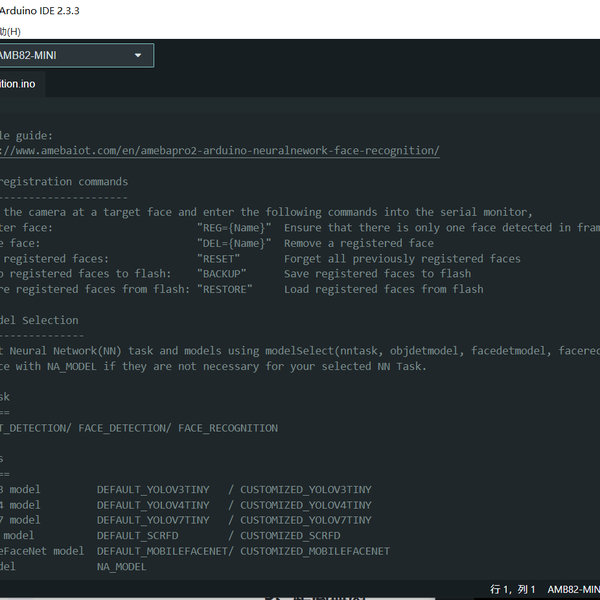Image resolution: width=600 pixels, height=600 pixels.
Task: Click AMB82-MINI board name in status bar
Action: pos(573,589)
